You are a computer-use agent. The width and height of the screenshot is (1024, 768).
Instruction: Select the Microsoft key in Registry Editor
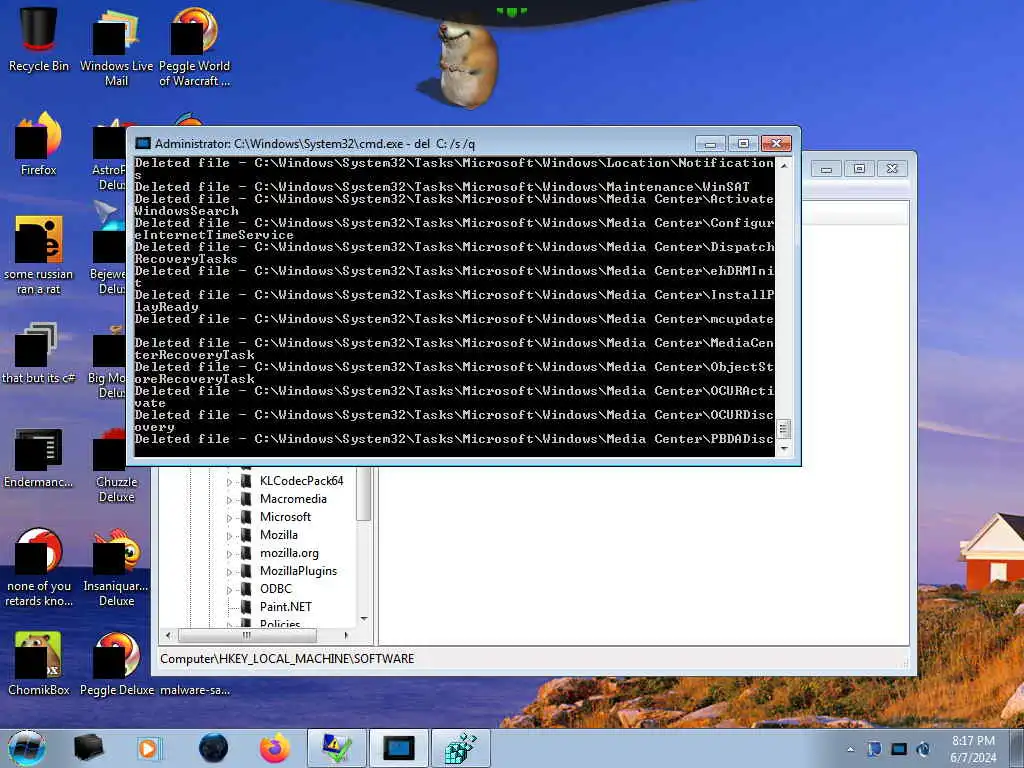pos(285,517)
